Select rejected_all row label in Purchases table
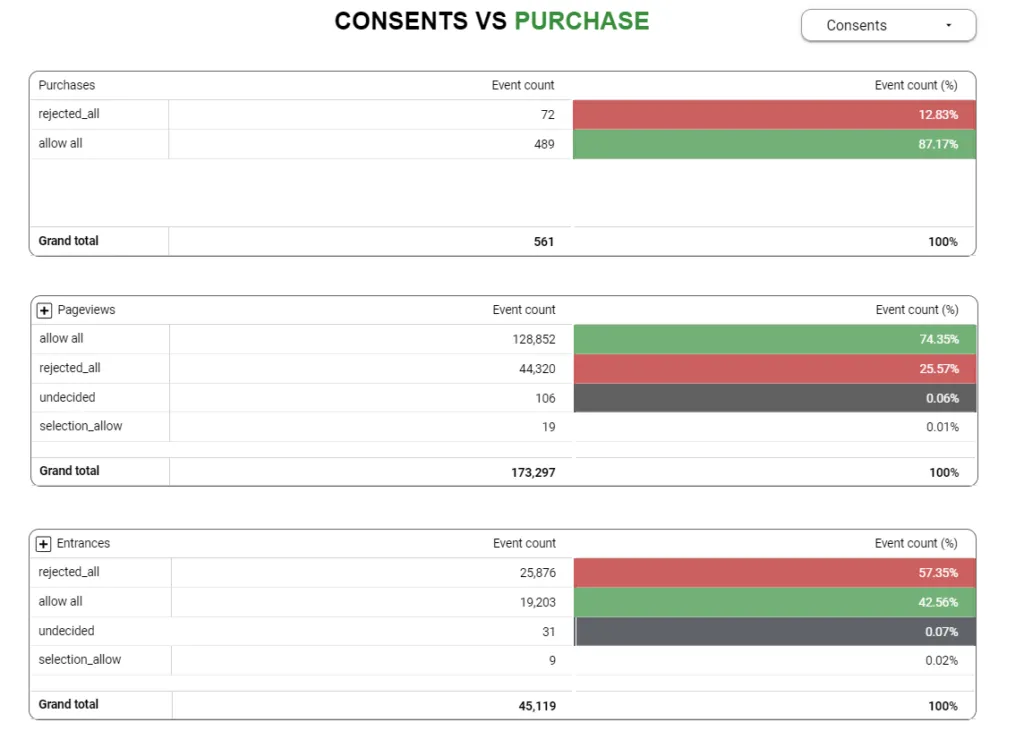Screen dimensions: 1024x739 click(69, 114)
